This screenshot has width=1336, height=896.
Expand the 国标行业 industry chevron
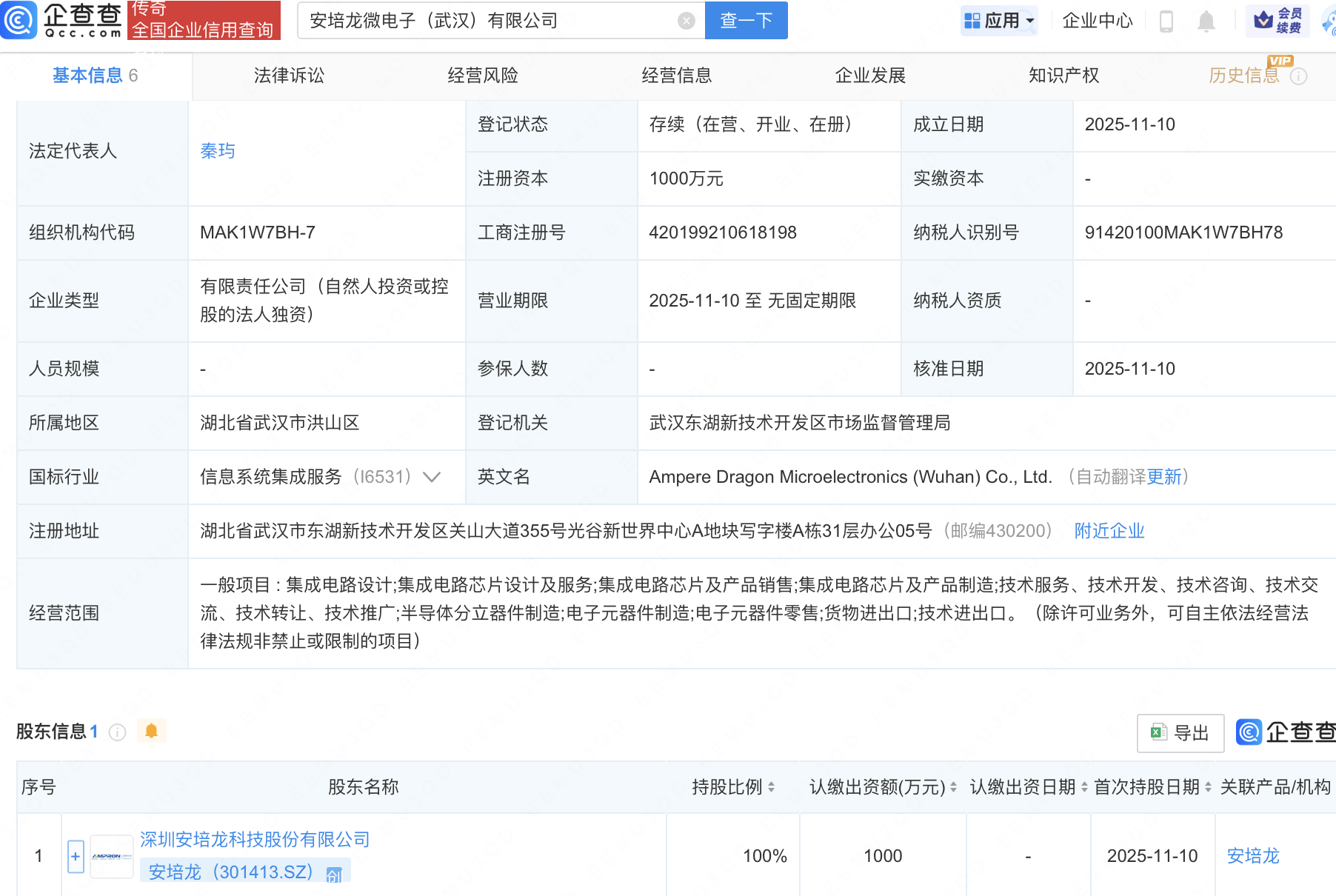coord(432,477)
